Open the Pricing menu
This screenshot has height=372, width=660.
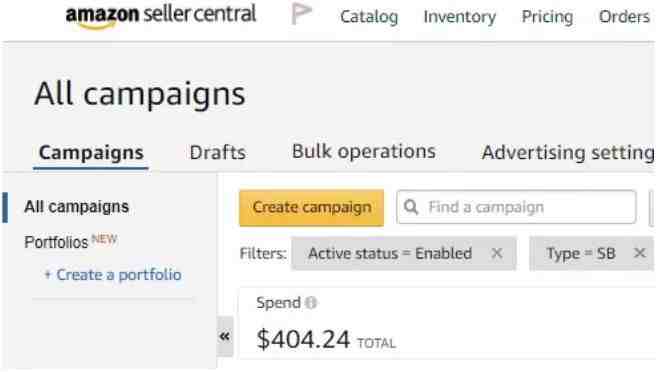click(x=547, y=17)
